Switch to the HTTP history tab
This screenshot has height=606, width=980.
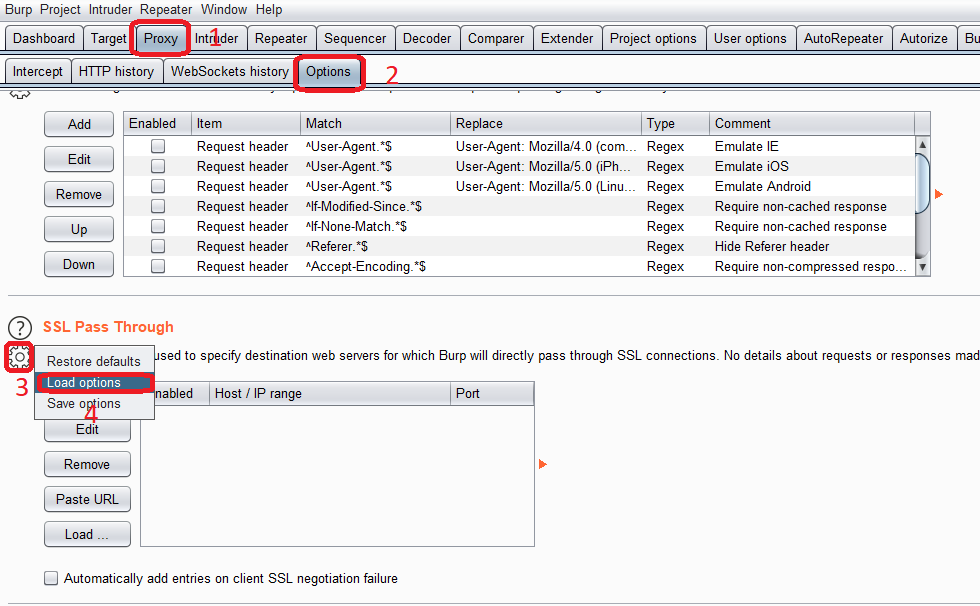point(116,72)
